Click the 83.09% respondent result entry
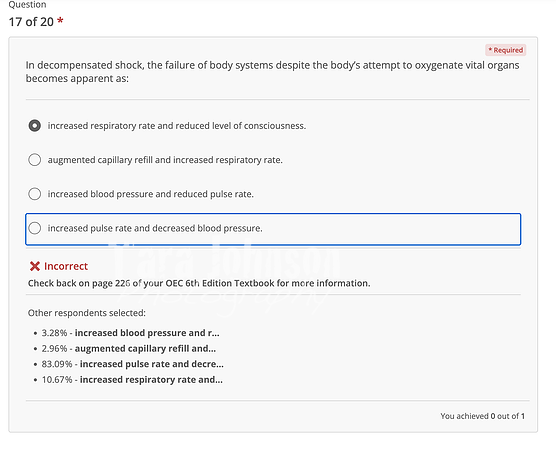 (x=133, y=364)
